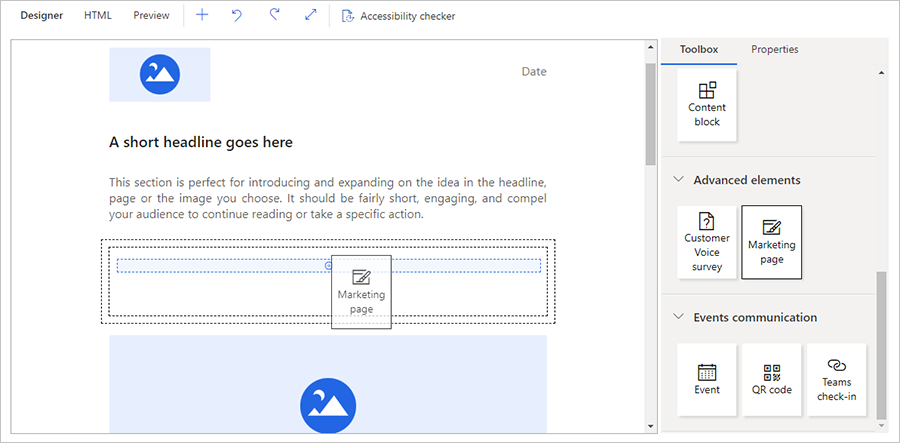Open the Preview tab

pyautogui.click(x=151, y=16)
